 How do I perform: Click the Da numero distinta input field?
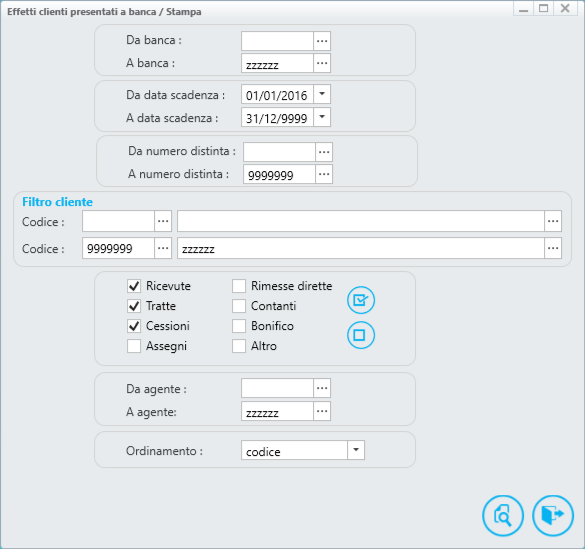pos(279,152)
